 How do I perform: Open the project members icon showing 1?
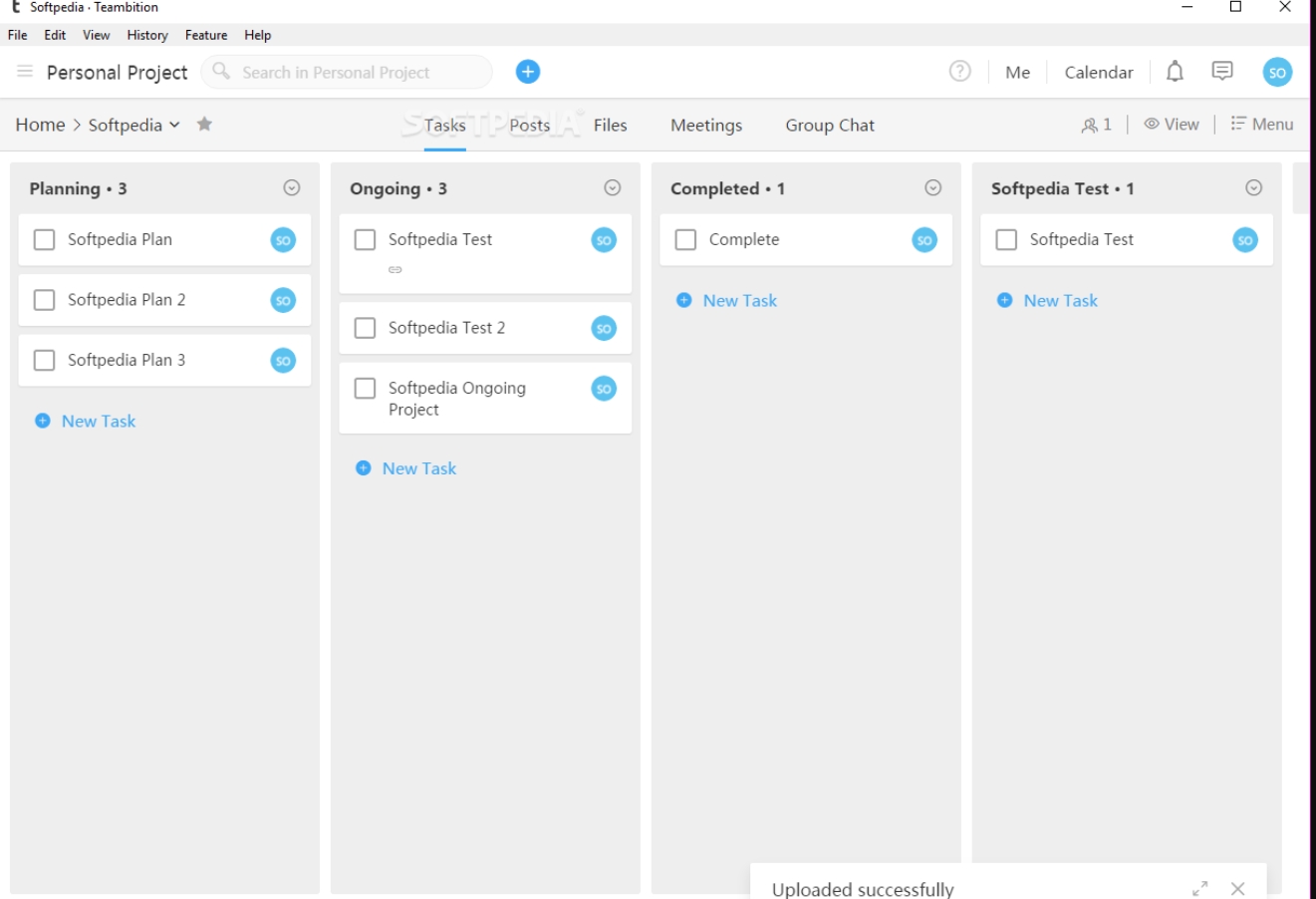pyautogui.click(x=1096, y=125)
